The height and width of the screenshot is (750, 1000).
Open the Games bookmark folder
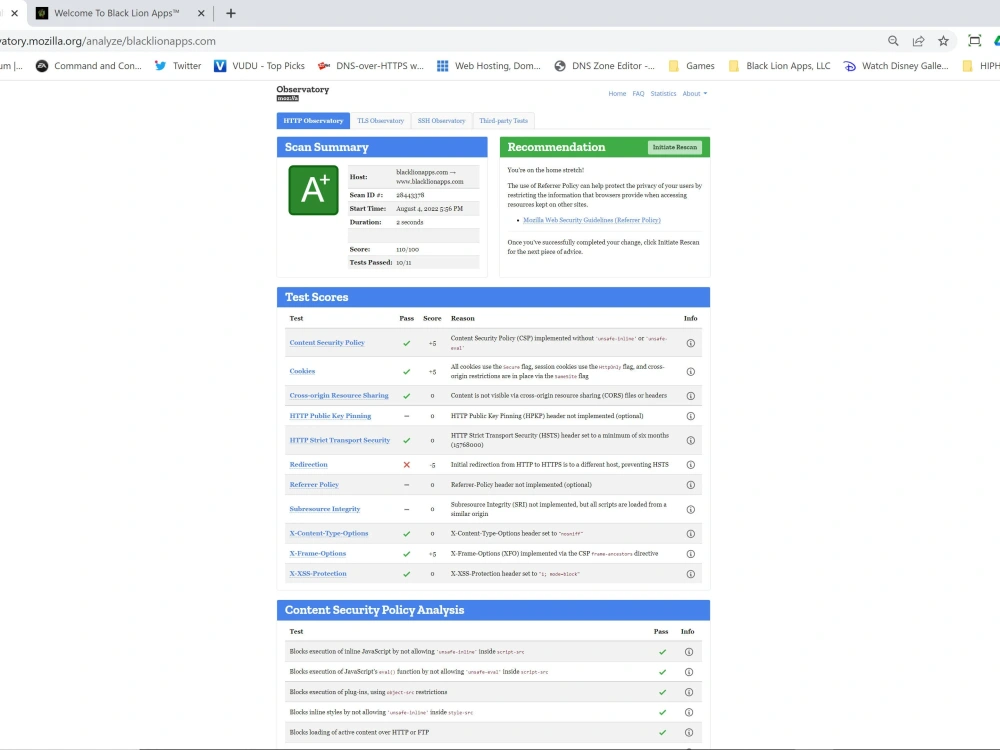[691, 66]
